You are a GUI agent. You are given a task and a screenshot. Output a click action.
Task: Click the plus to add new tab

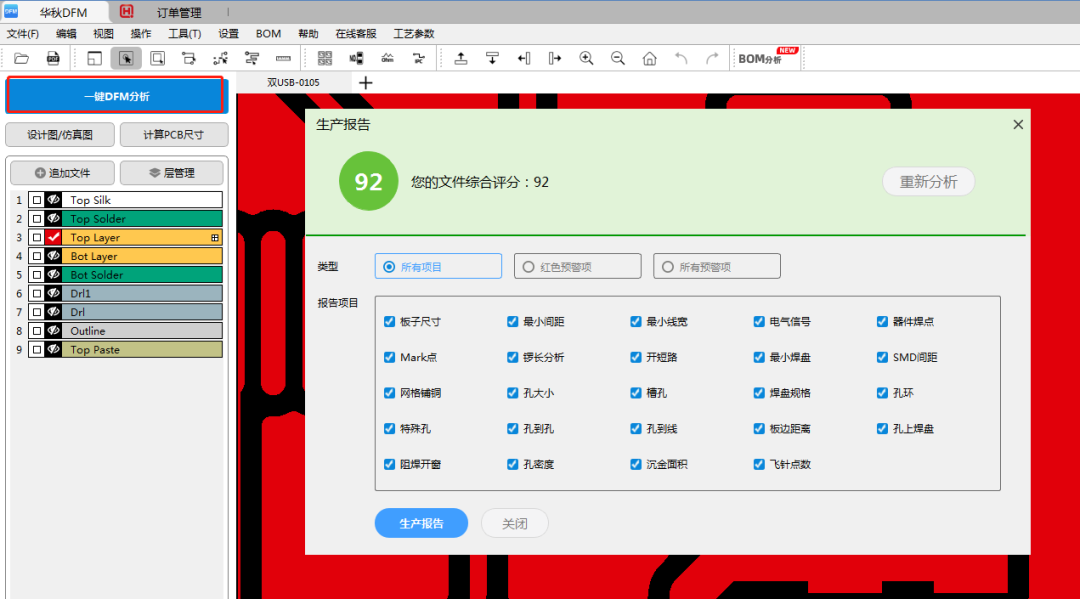coord(365,83)
